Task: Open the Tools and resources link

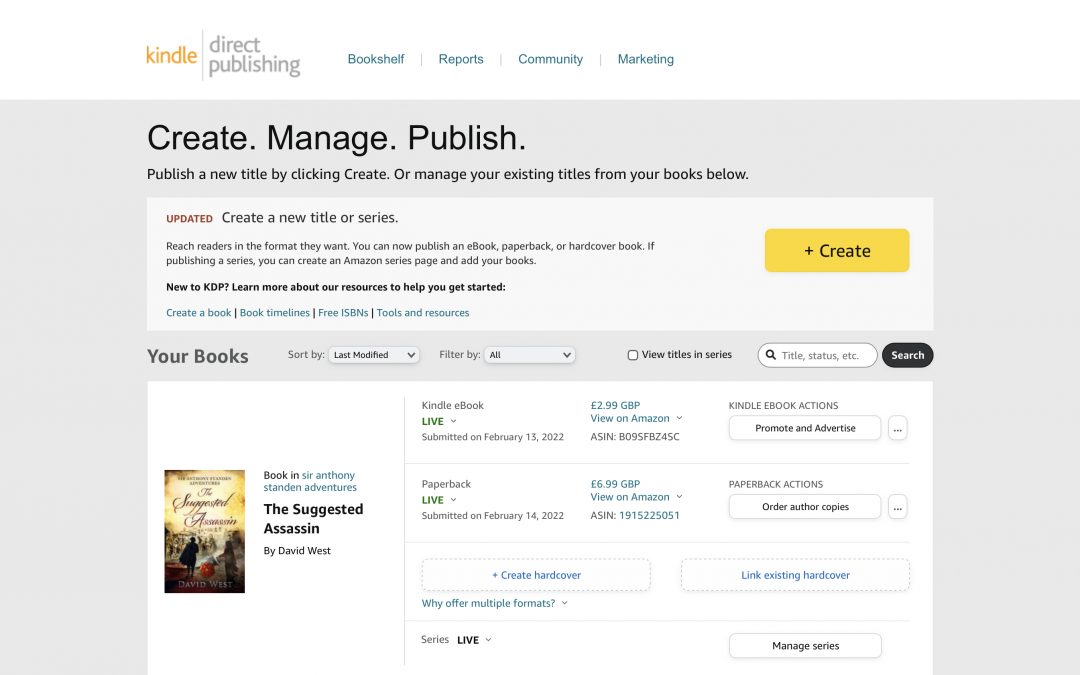Action: pos(423,313)
